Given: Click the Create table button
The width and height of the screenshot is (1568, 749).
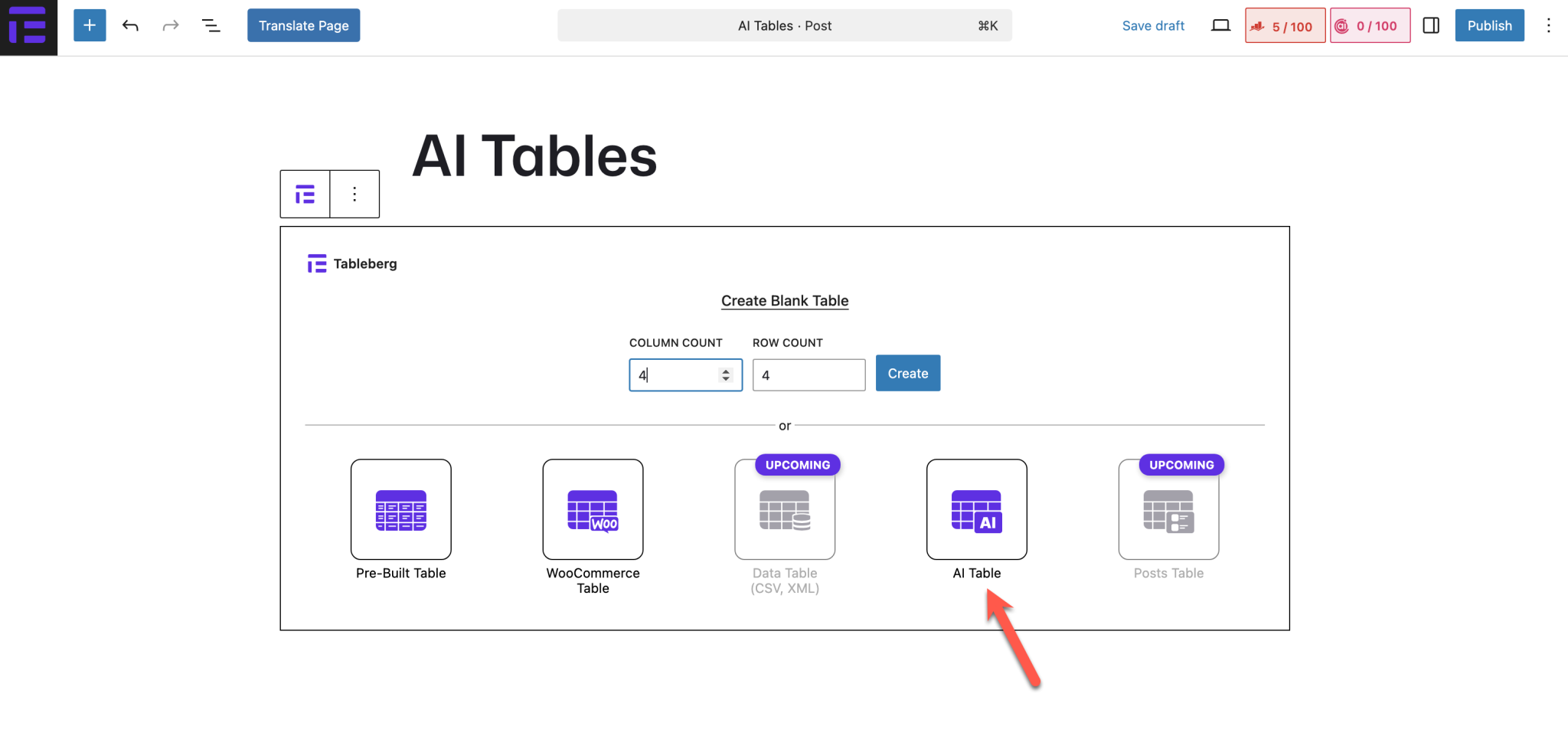Looking at the screenshot, I should (x=908, y=373).
